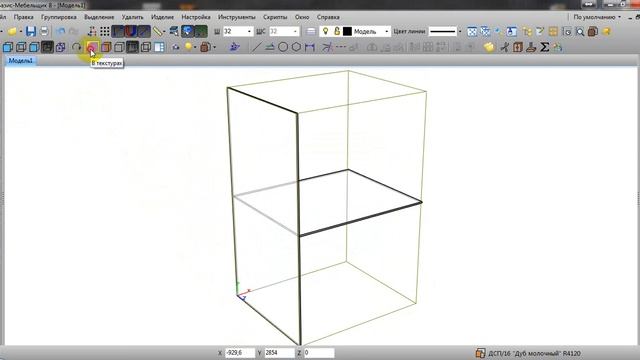Viewport: 640px width, 360px height.
Task: Click the rotate view arrow icon
Action: click(76, 47)
